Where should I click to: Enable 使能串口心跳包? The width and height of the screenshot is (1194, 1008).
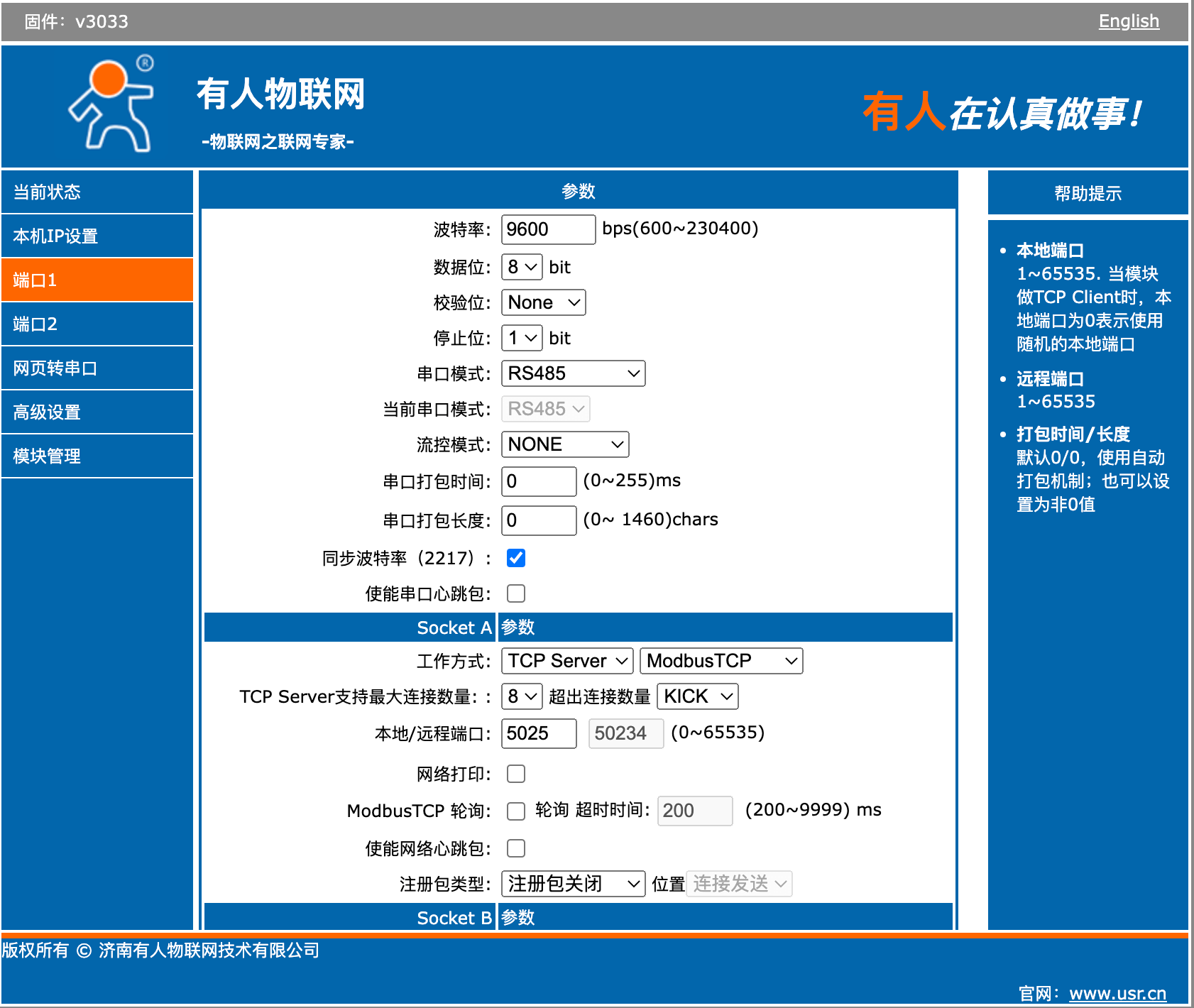coord(516,593)
